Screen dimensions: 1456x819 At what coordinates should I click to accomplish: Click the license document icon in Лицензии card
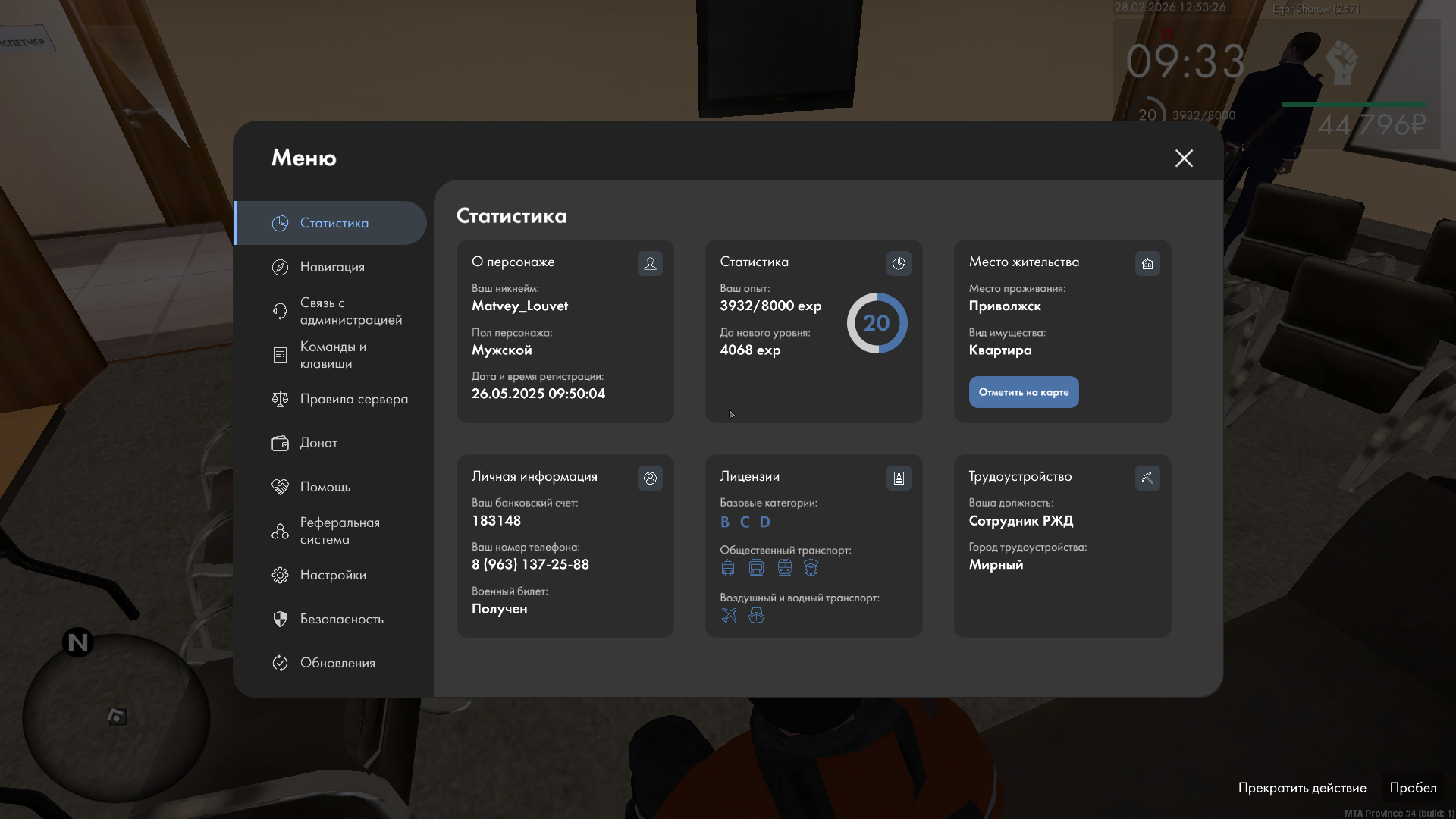899,478
